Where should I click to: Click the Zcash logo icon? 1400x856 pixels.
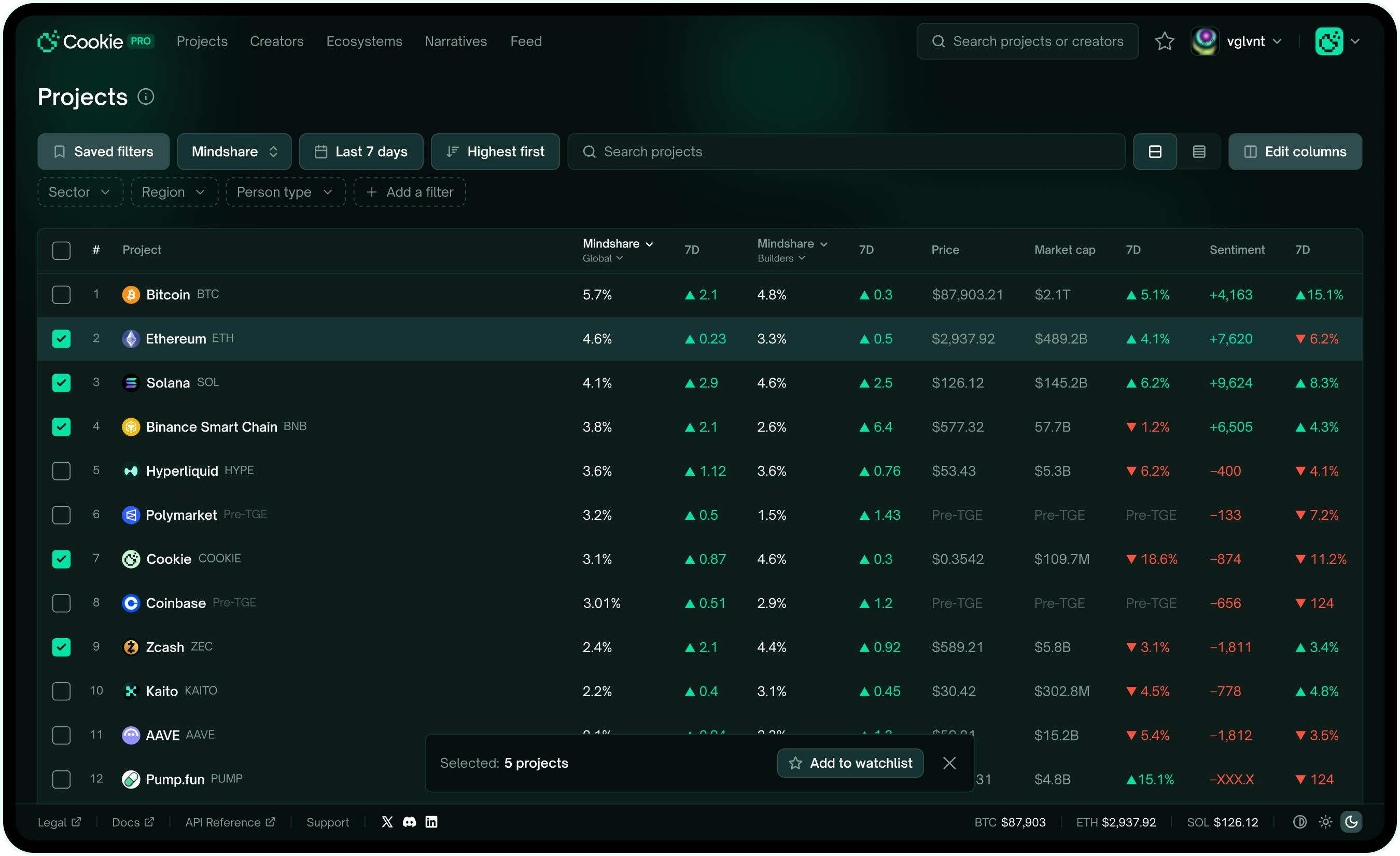(x=131, y=647)
